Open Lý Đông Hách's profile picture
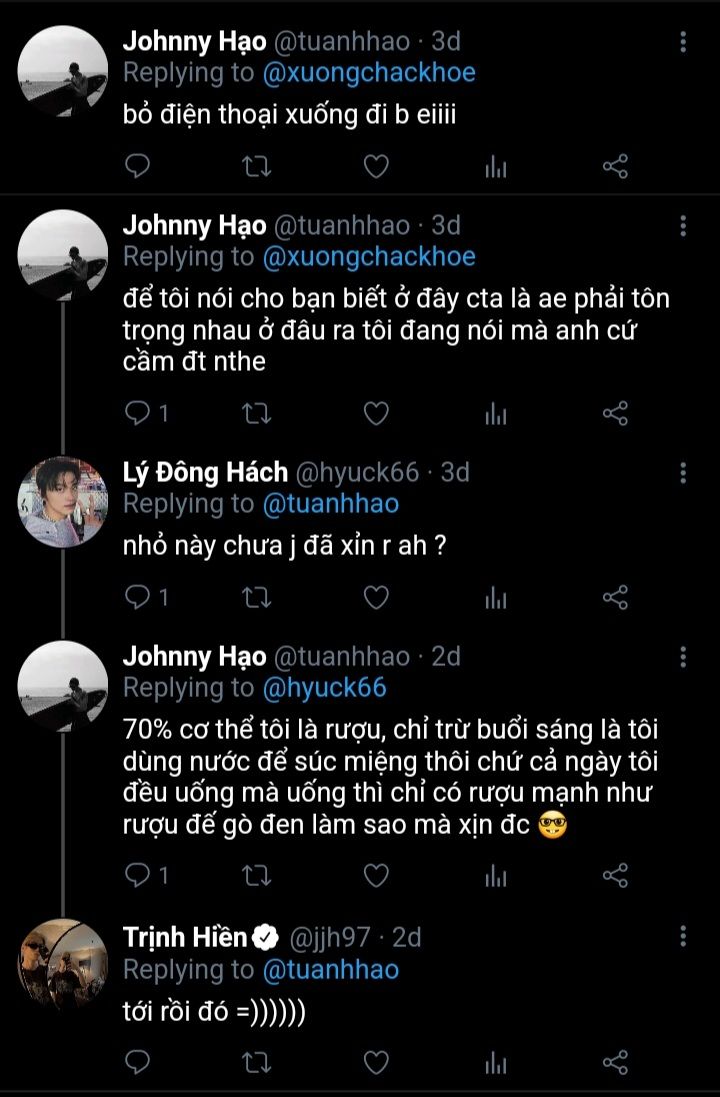Screen dimensions: 720x1097 click(64, 502)
